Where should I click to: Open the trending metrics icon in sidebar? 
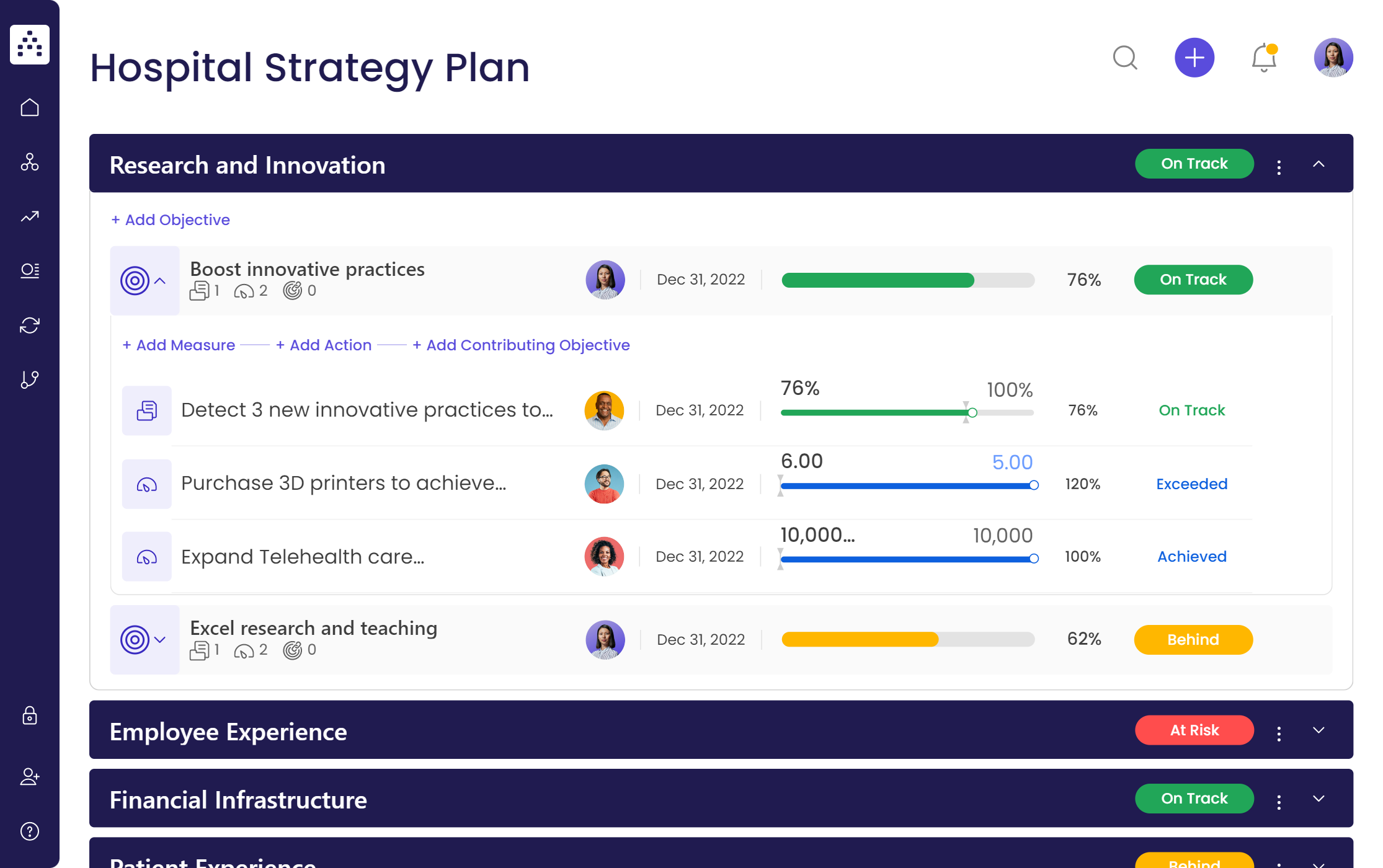pyautogui.click(x=29, y=217)
